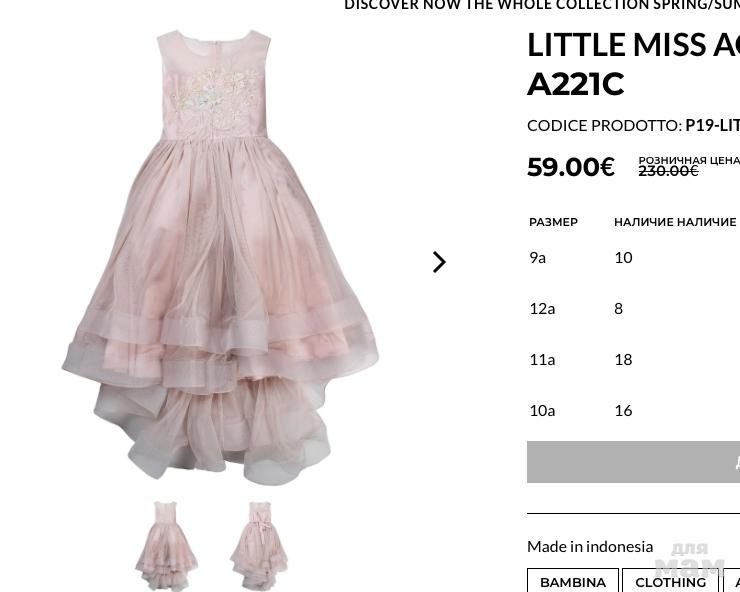740x592 pixels.
Task: Select the back view dress thumbnail
Action: pyautogui.click(x=259, y=546)
